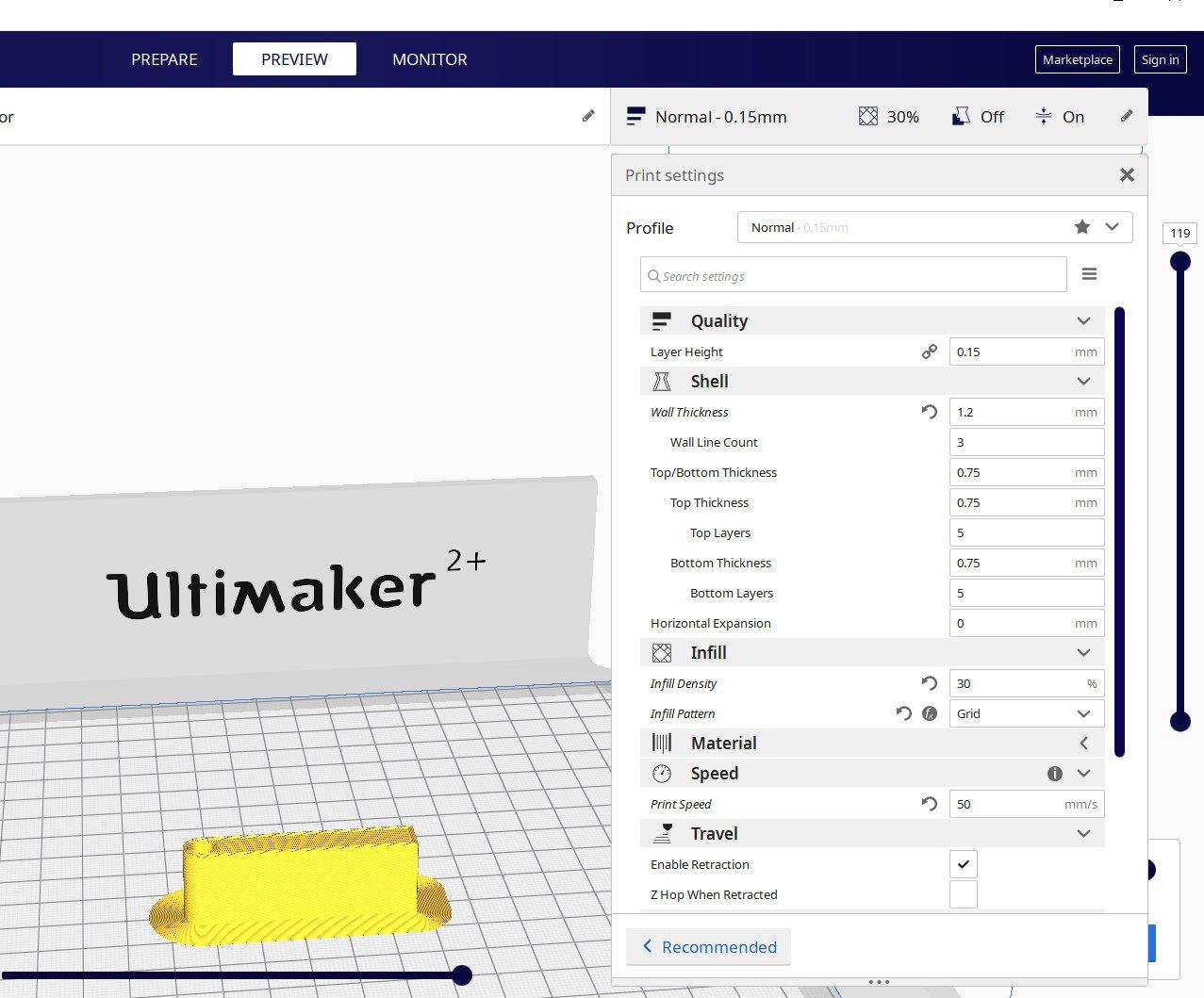
Task: Click the support Off icon in summary bar
Action: (x=961, y=116)
